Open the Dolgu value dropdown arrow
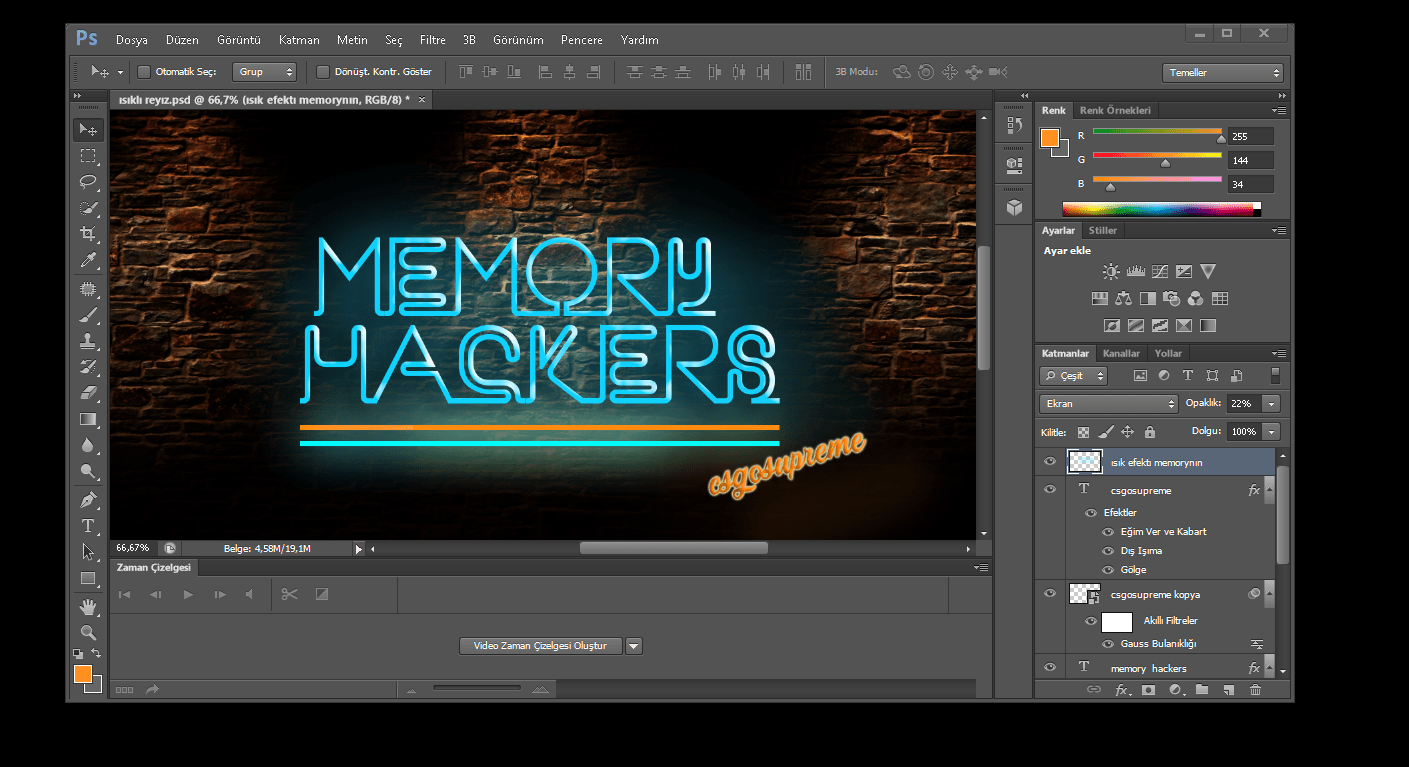Image resolution: width=1409 pixels, height=767 pixels. tap(1271, 432)
